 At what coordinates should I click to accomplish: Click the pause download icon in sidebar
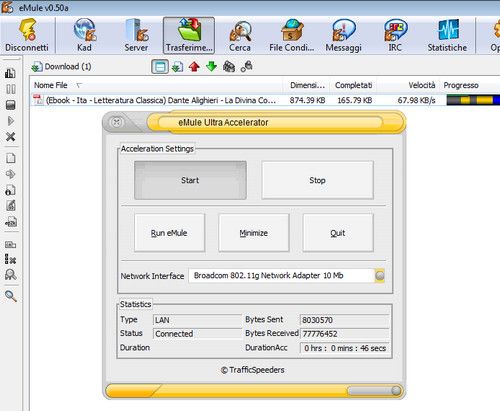11,89
